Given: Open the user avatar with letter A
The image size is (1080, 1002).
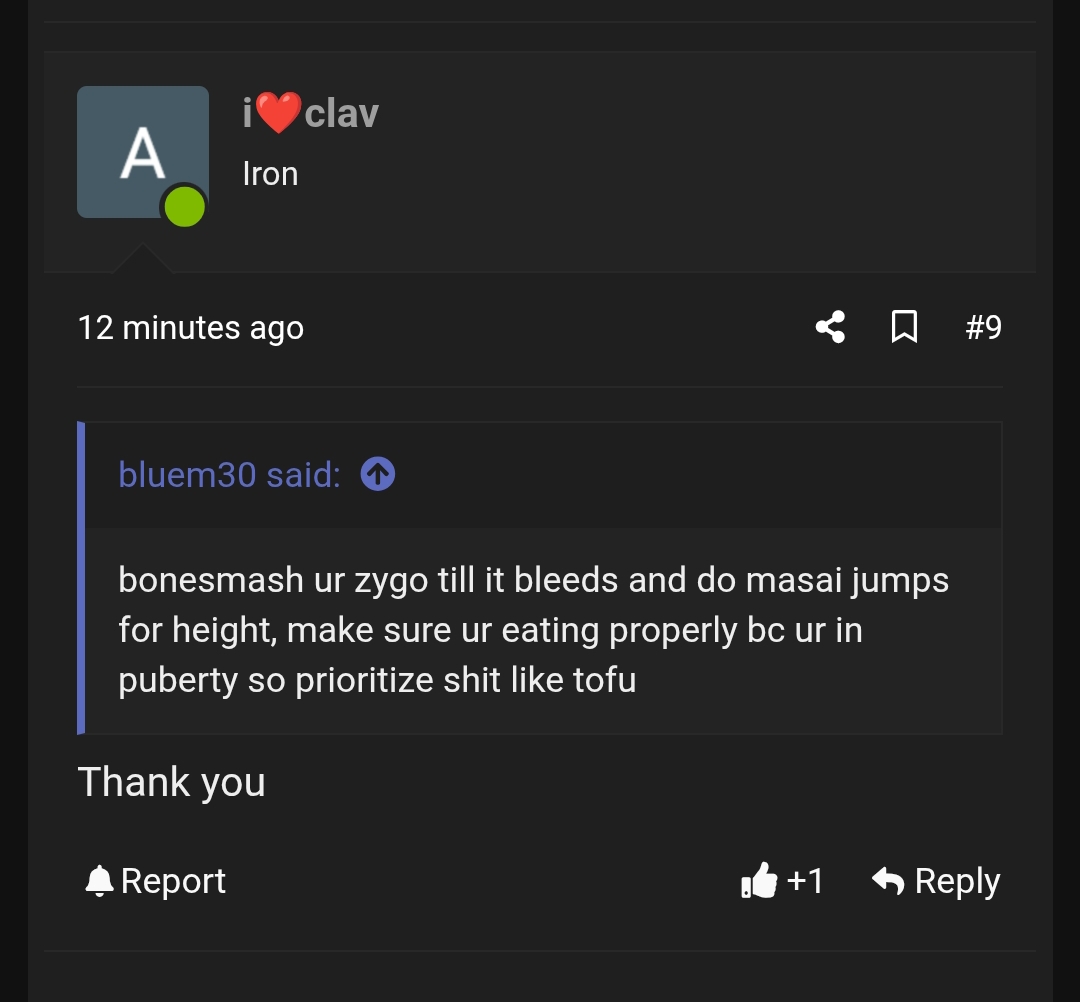Looking at the screenshot, I should [142, 151].
